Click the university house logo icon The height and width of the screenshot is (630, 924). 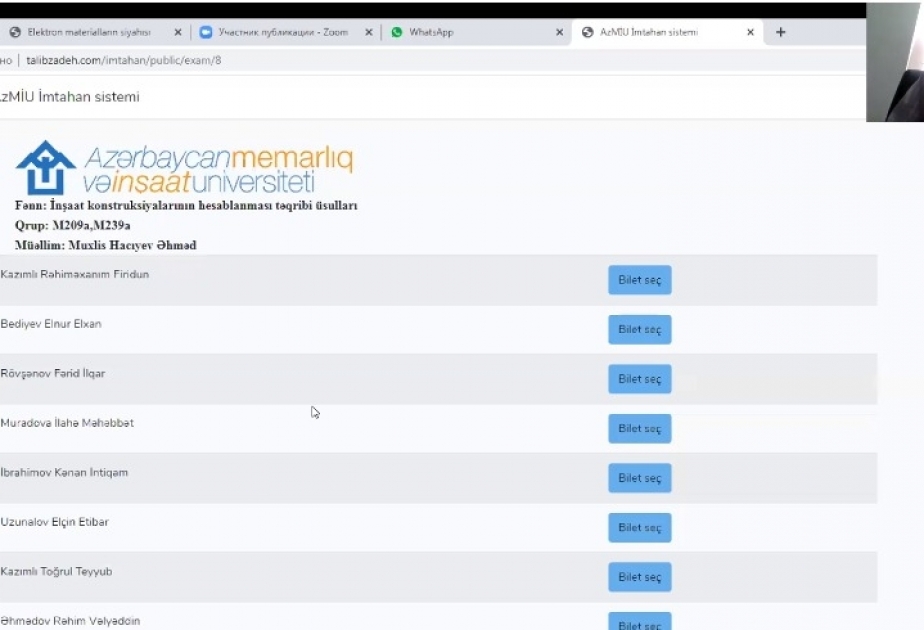tap(45, 167)
